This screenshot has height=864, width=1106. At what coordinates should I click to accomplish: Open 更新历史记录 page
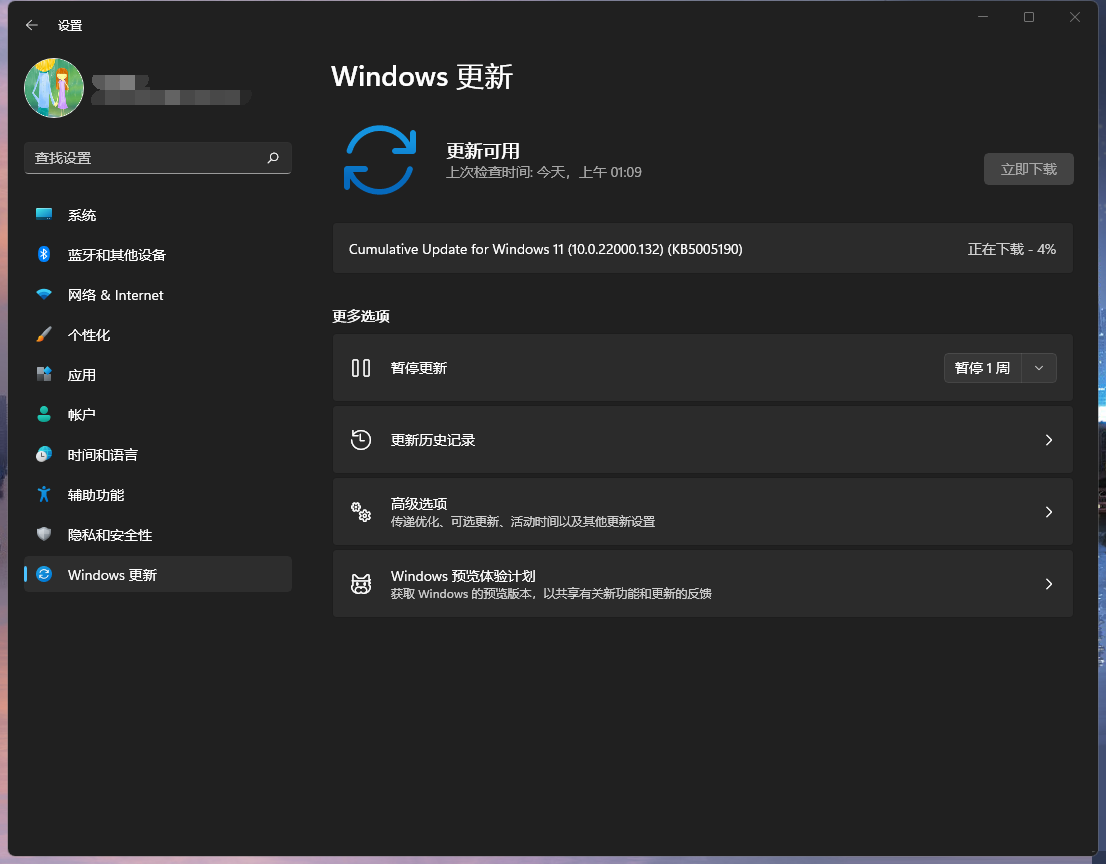(703, 439)
